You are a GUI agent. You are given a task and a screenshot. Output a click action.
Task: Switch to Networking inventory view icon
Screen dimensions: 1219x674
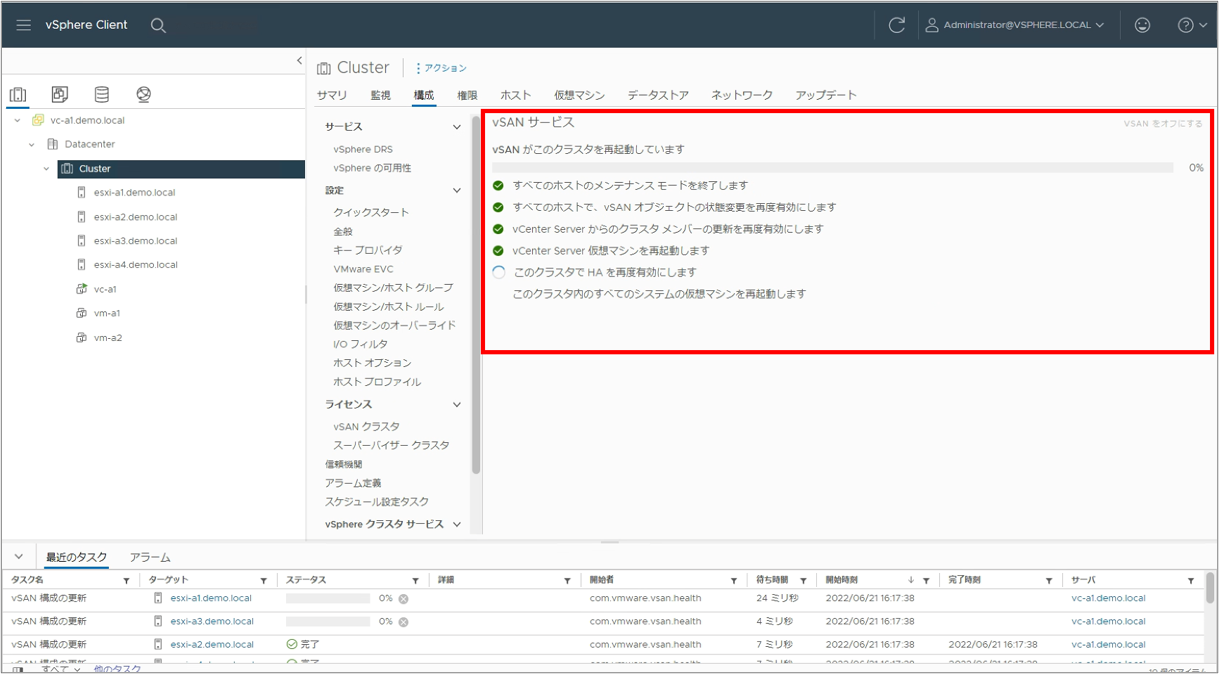[143, 95]
